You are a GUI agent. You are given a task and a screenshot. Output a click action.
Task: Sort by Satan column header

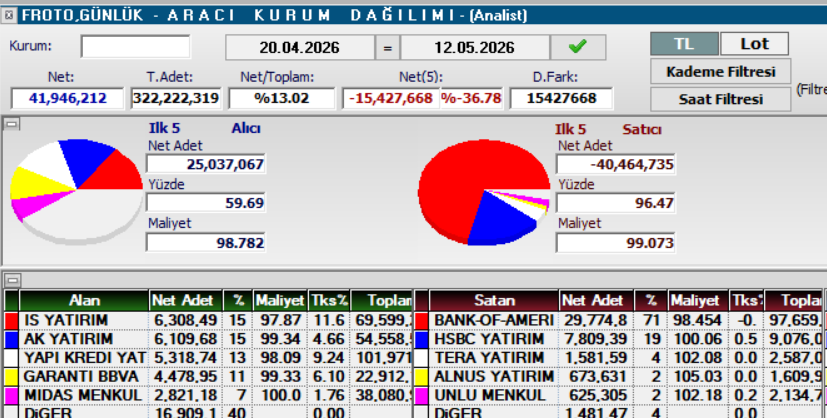coord(494,300)
